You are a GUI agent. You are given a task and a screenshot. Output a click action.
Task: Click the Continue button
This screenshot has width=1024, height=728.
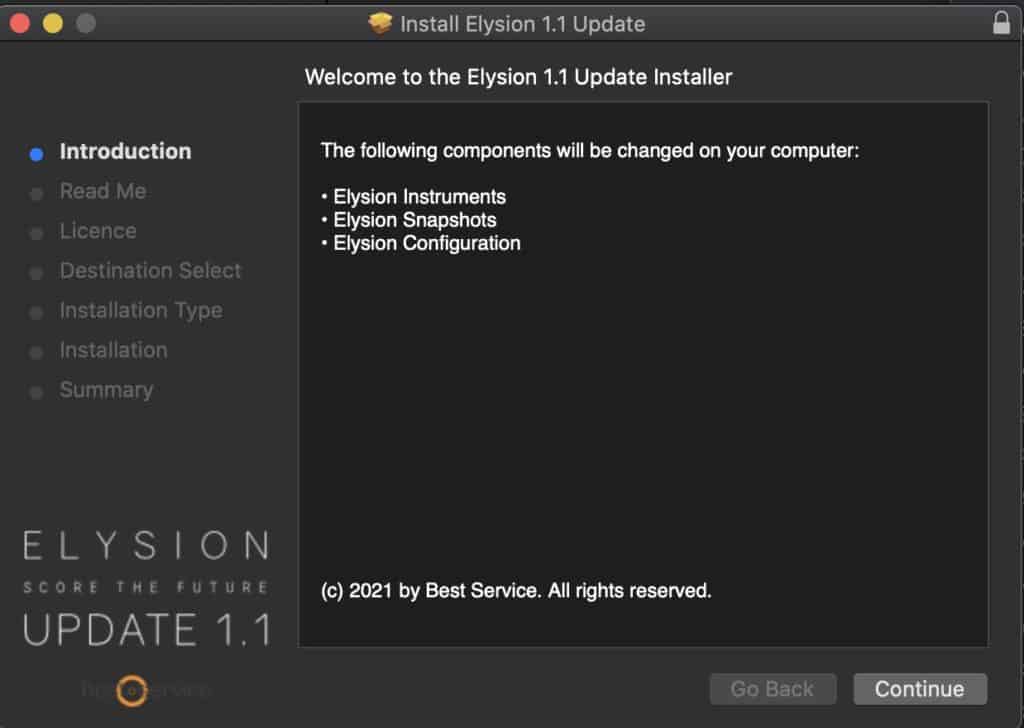pyautogui.click(x=919, y=689)
